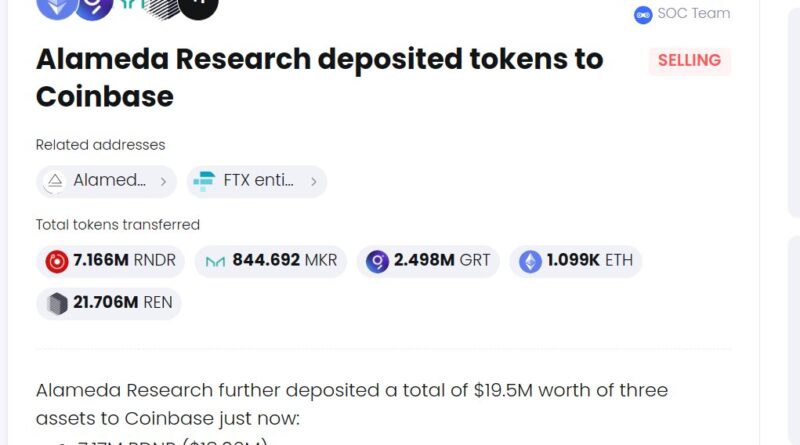800x445 pixels.
Task: Expand the Alameda address chevron
Action: click(163, 181)
